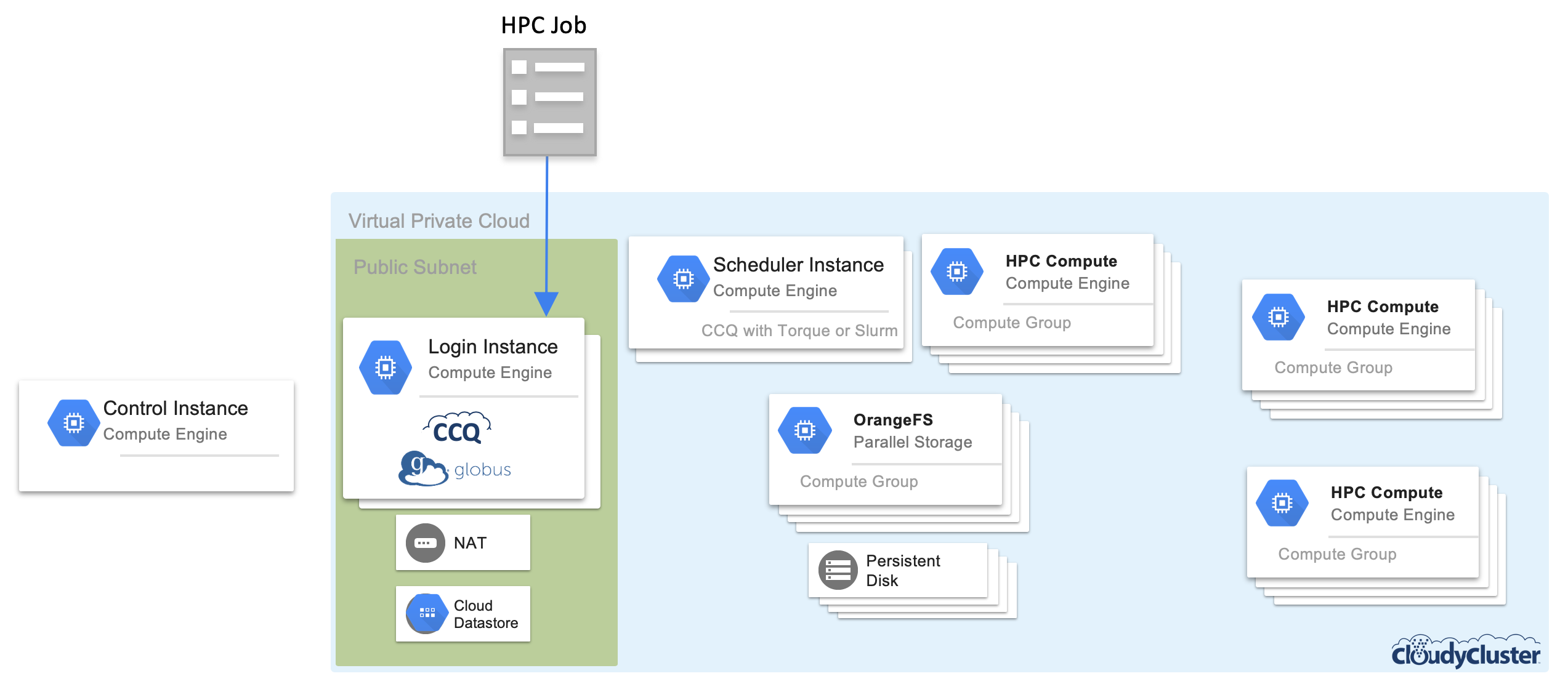Image resolution: width=1568 pixels, height=692 pixels.
Task: Click the CCQ cloud logo
Action: pyautogui.click(x=457, y=428)
